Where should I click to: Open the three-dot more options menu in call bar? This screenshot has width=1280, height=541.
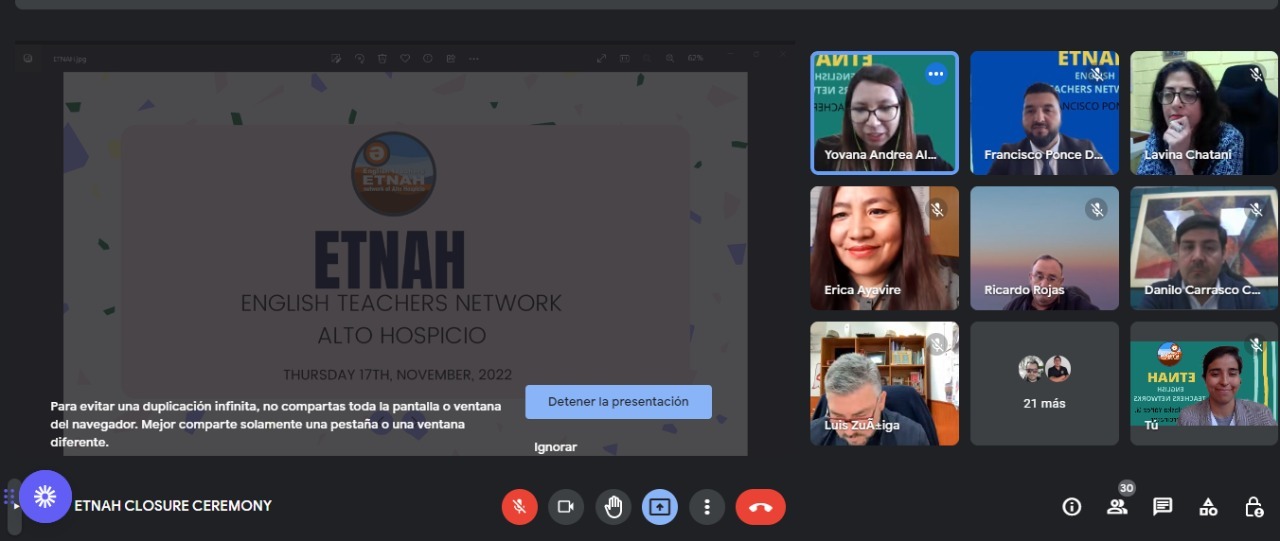707,507
